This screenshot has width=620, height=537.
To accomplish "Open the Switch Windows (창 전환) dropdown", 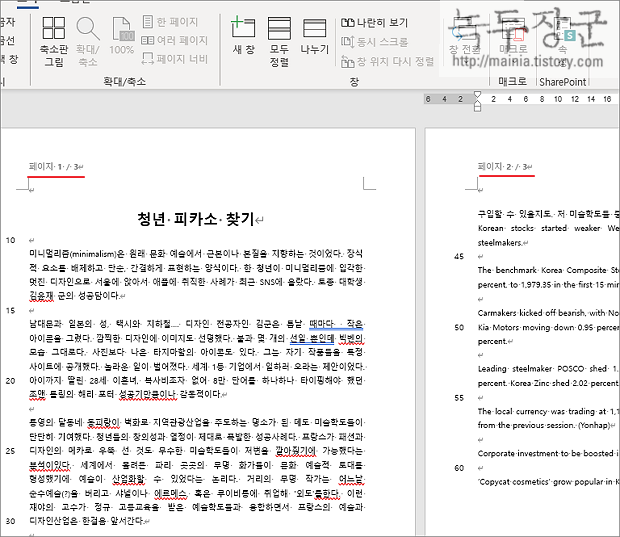I will 465,40.
